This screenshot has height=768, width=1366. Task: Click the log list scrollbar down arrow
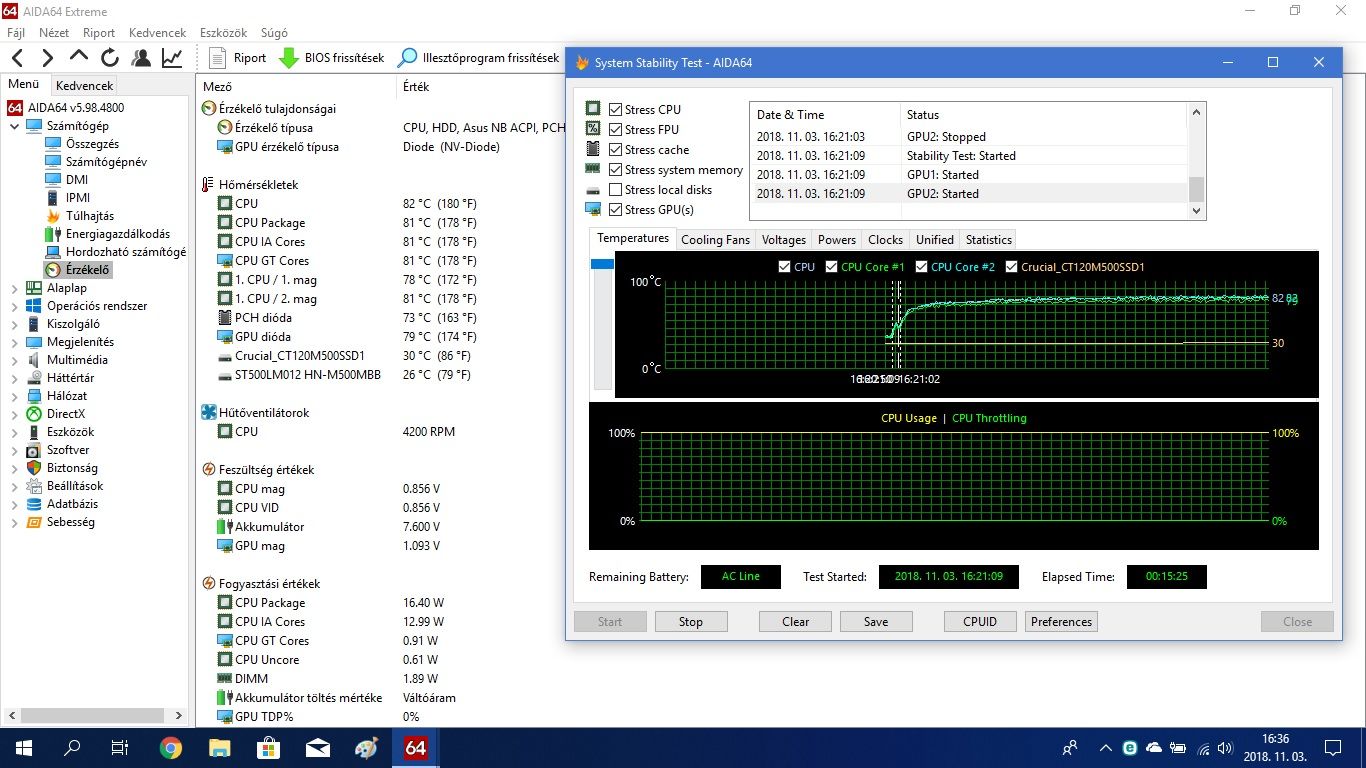(x=1197, y=211)
